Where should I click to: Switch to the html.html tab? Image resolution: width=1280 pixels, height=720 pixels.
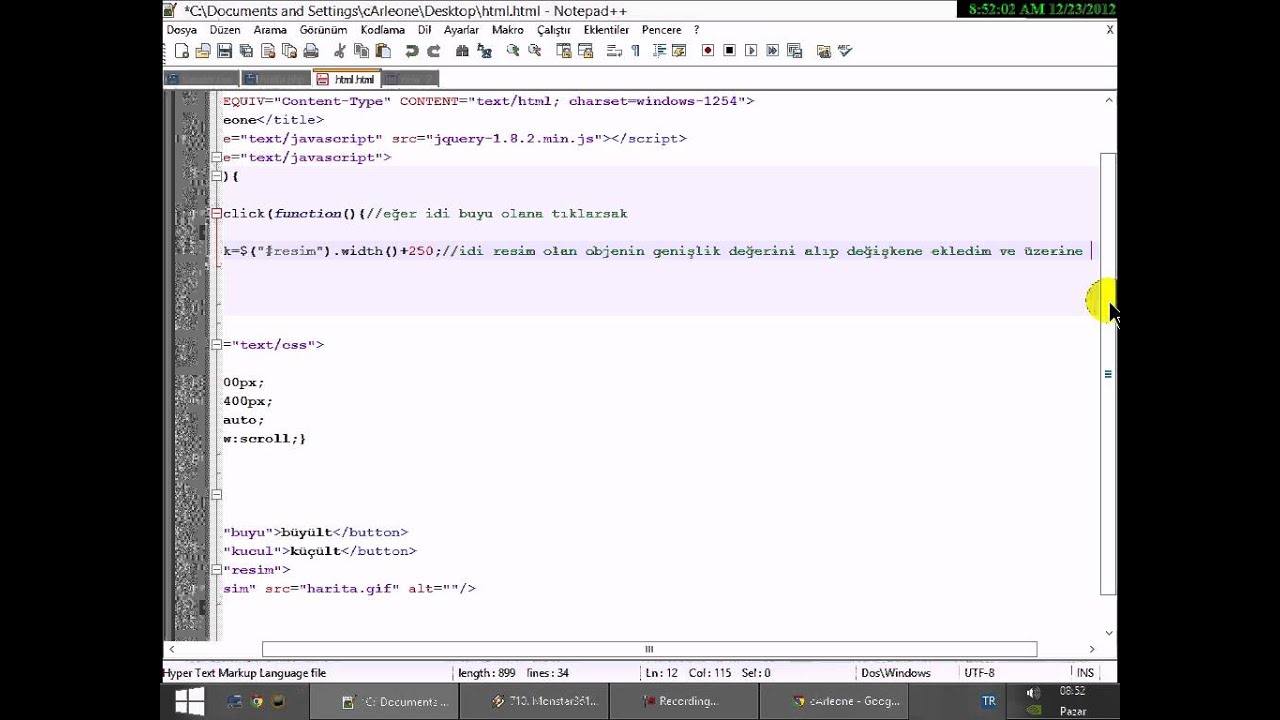click(346, 79)
